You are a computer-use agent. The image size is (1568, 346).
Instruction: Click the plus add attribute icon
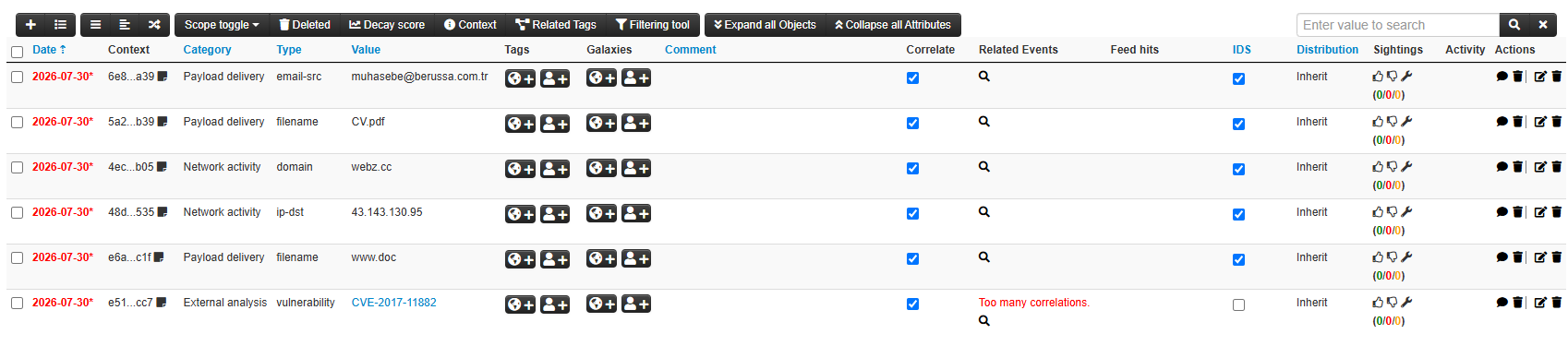(30, 25)
